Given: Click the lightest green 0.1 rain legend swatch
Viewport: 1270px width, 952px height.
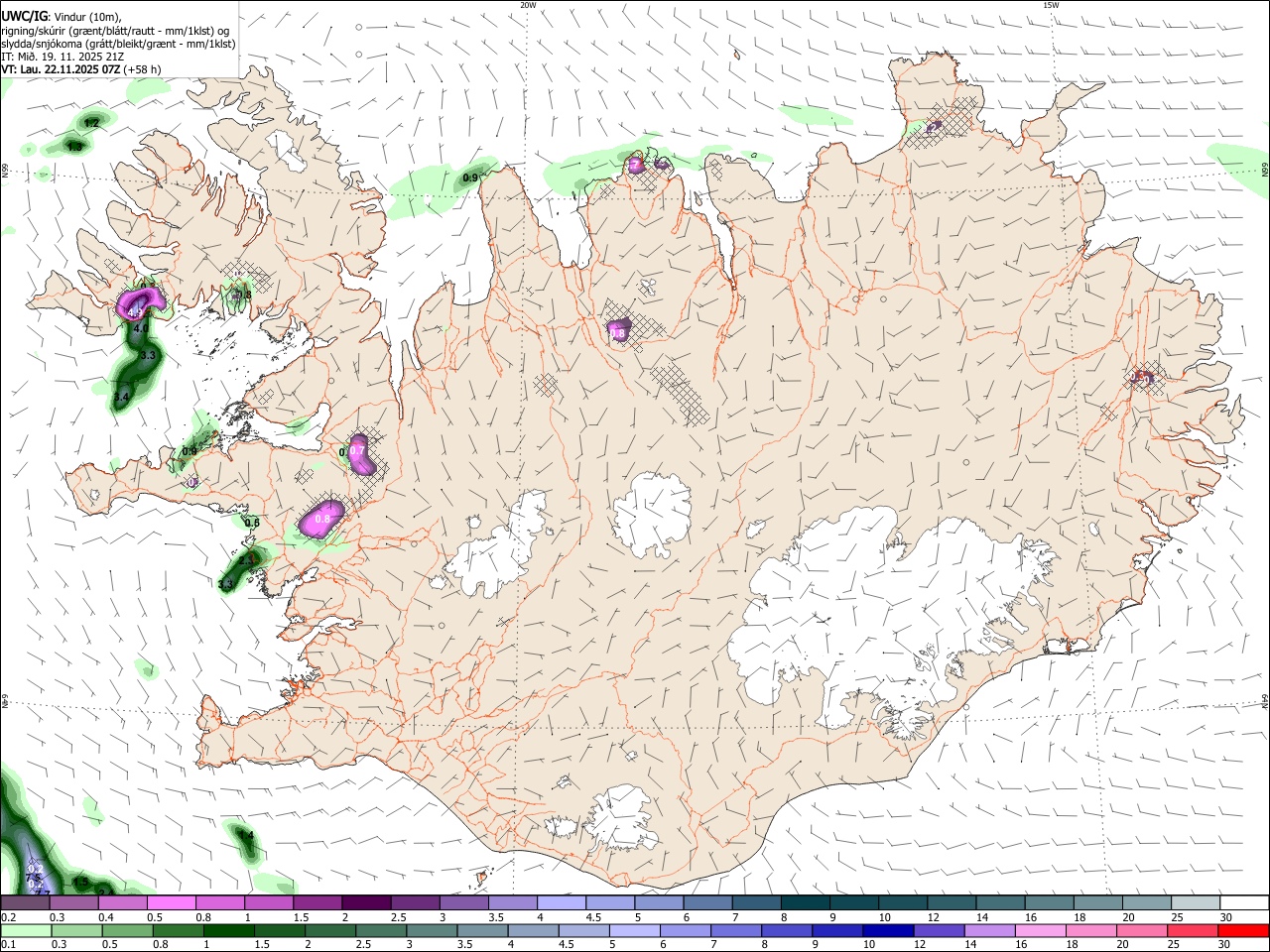Looking at the screenshot, I should [x=25, y=930].
